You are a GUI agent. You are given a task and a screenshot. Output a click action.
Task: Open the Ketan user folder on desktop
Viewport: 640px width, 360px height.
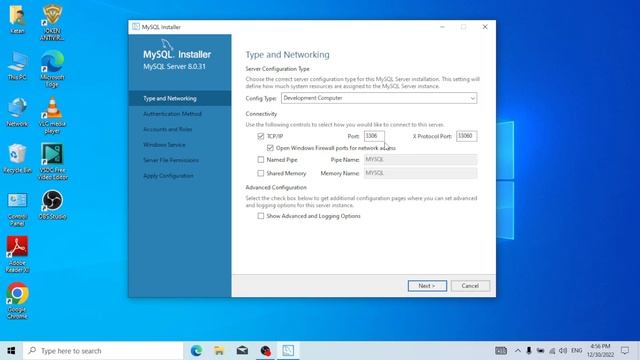tap(17, 19)
